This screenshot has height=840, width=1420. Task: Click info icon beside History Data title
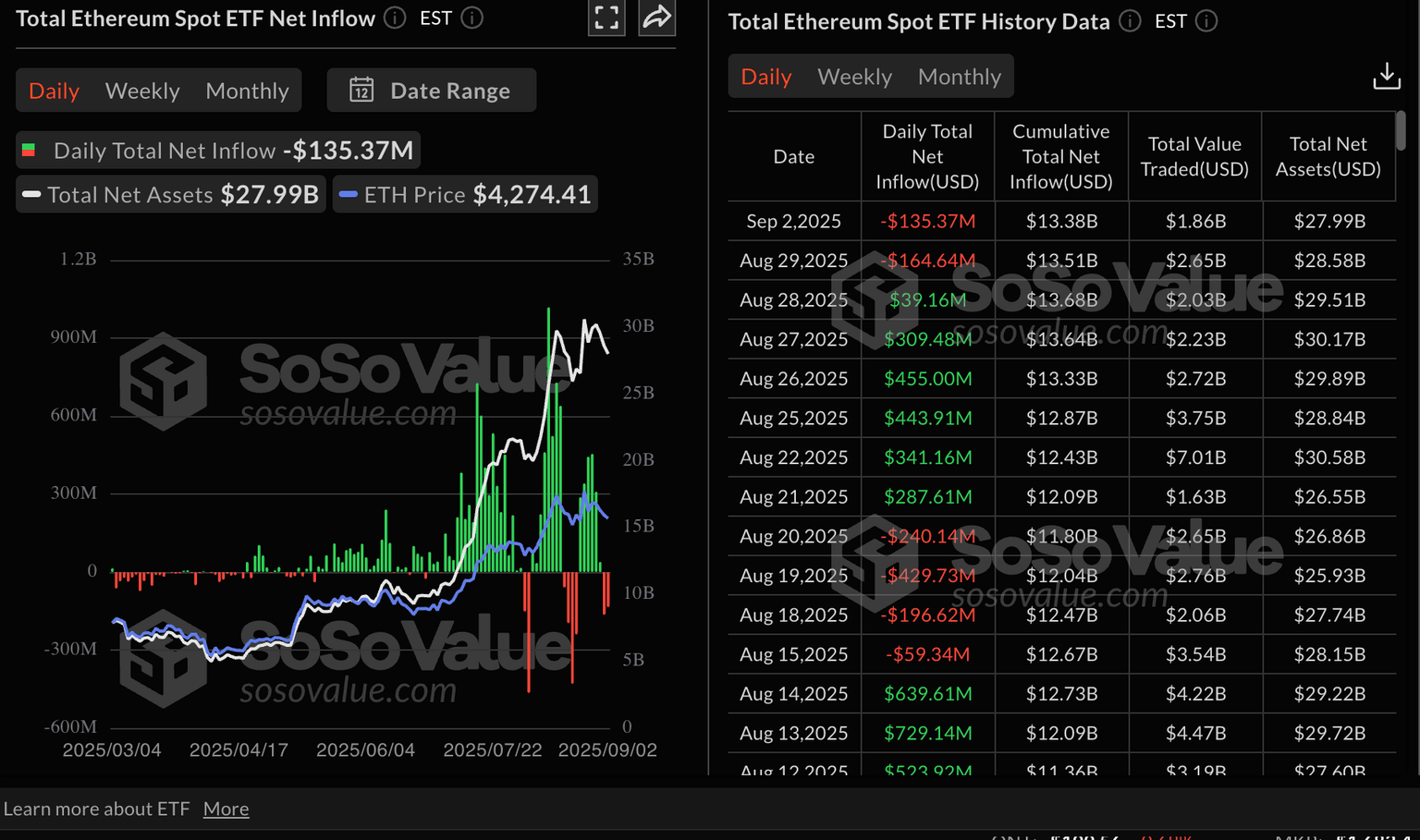click(1130, 21)
